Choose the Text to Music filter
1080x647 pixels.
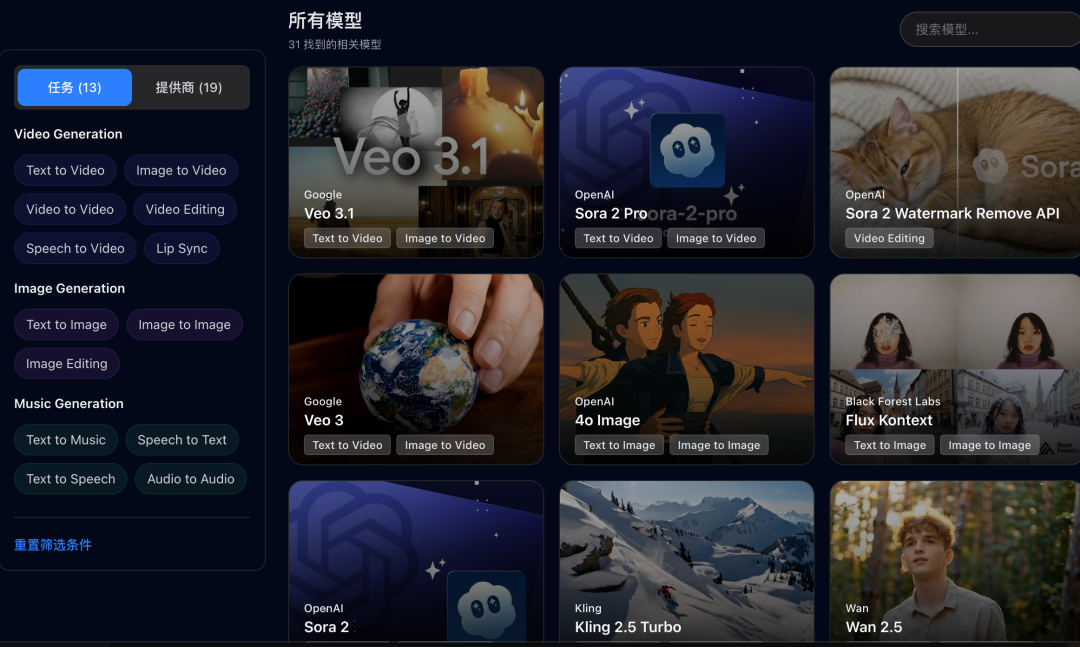[x=66, y=440]
